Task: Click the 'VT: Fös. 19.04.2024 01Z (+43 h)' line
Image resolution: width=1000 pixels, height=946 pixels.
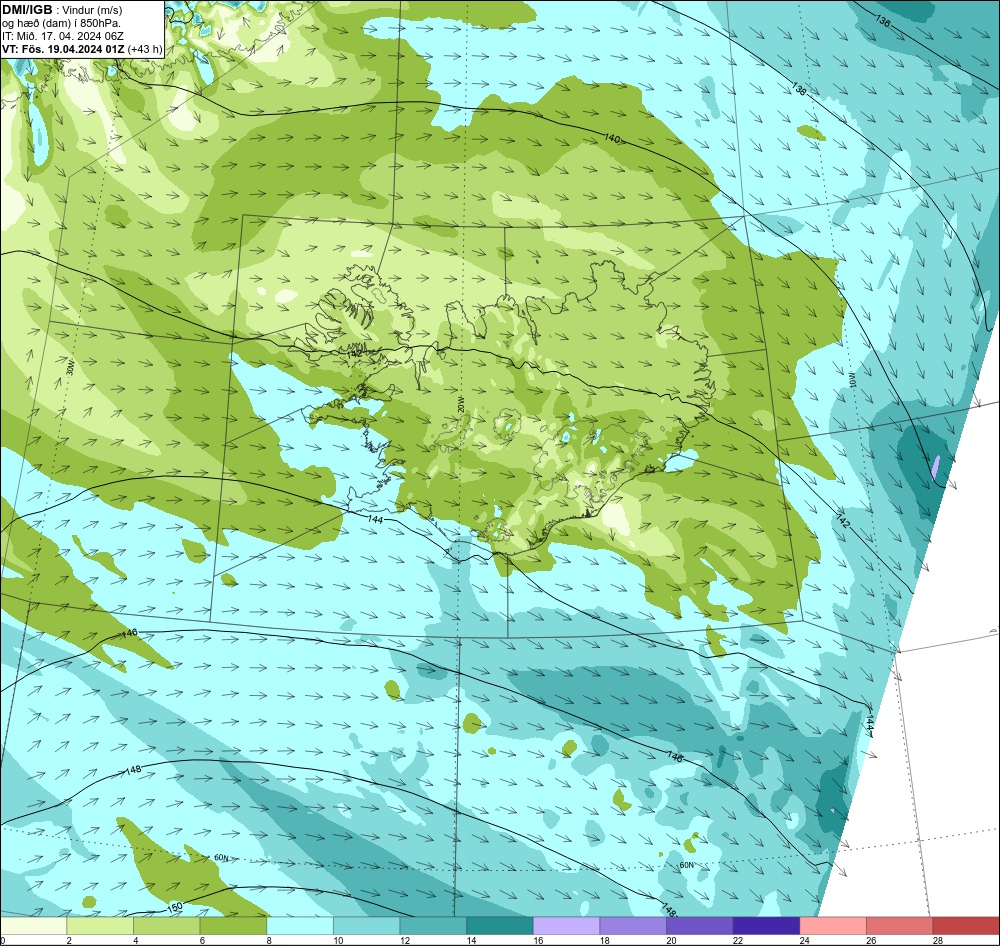Action: point(82,49)
